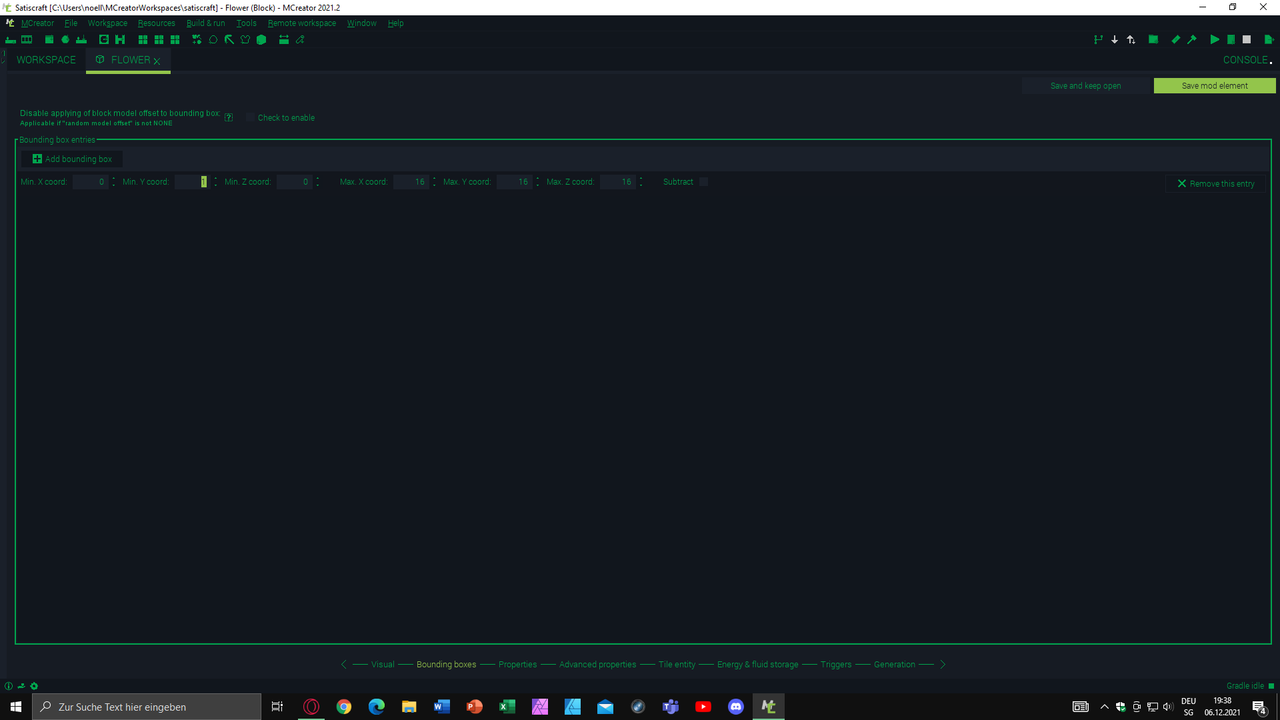Go to the Generation page step

894,664
